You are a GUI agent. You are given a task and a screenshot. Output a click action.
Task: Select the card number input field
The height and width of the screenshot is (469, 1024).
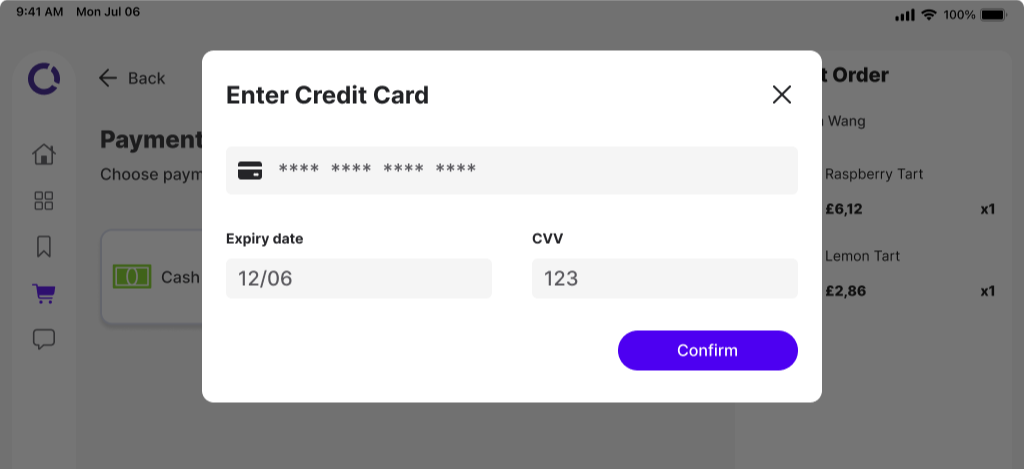click(x=511, y=170)
